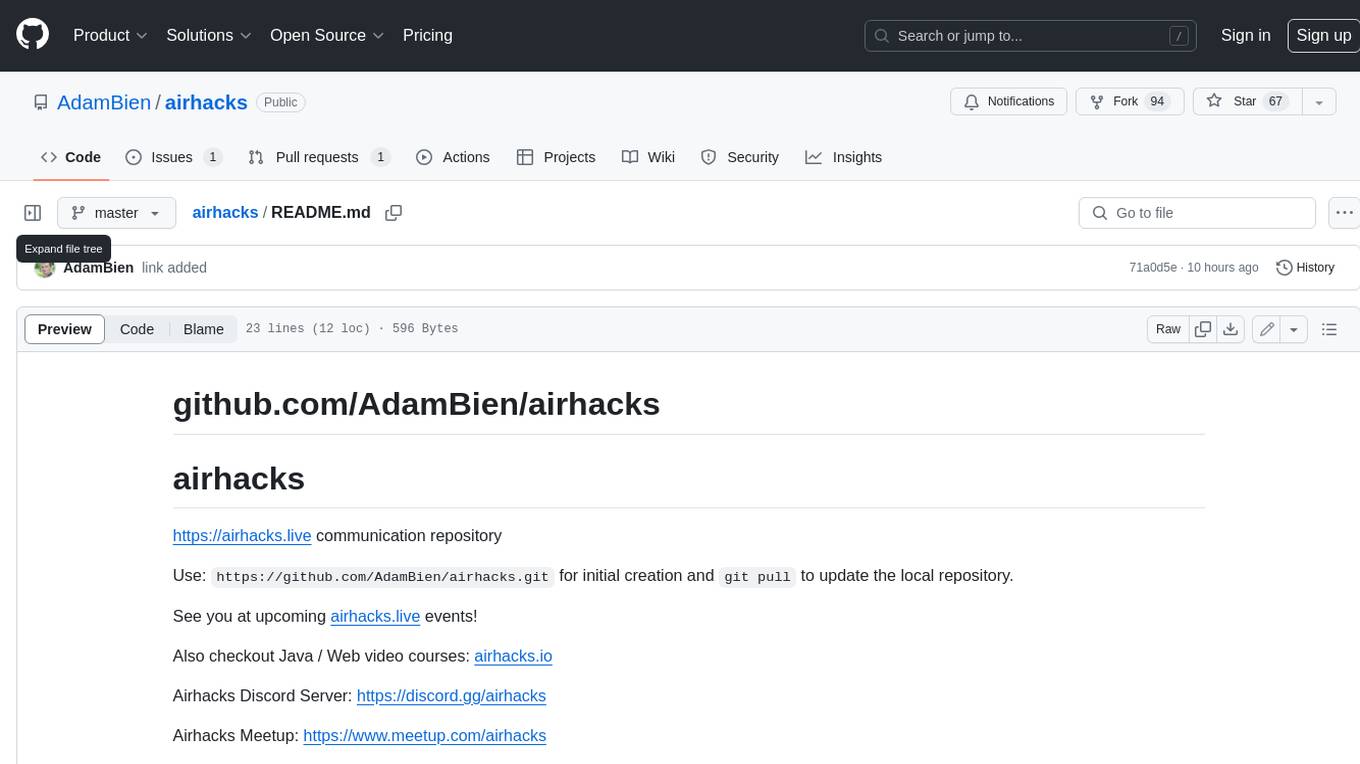Edit this file with pencil icon
The height and width of the screenshot is (764, 1360).
1267,329
